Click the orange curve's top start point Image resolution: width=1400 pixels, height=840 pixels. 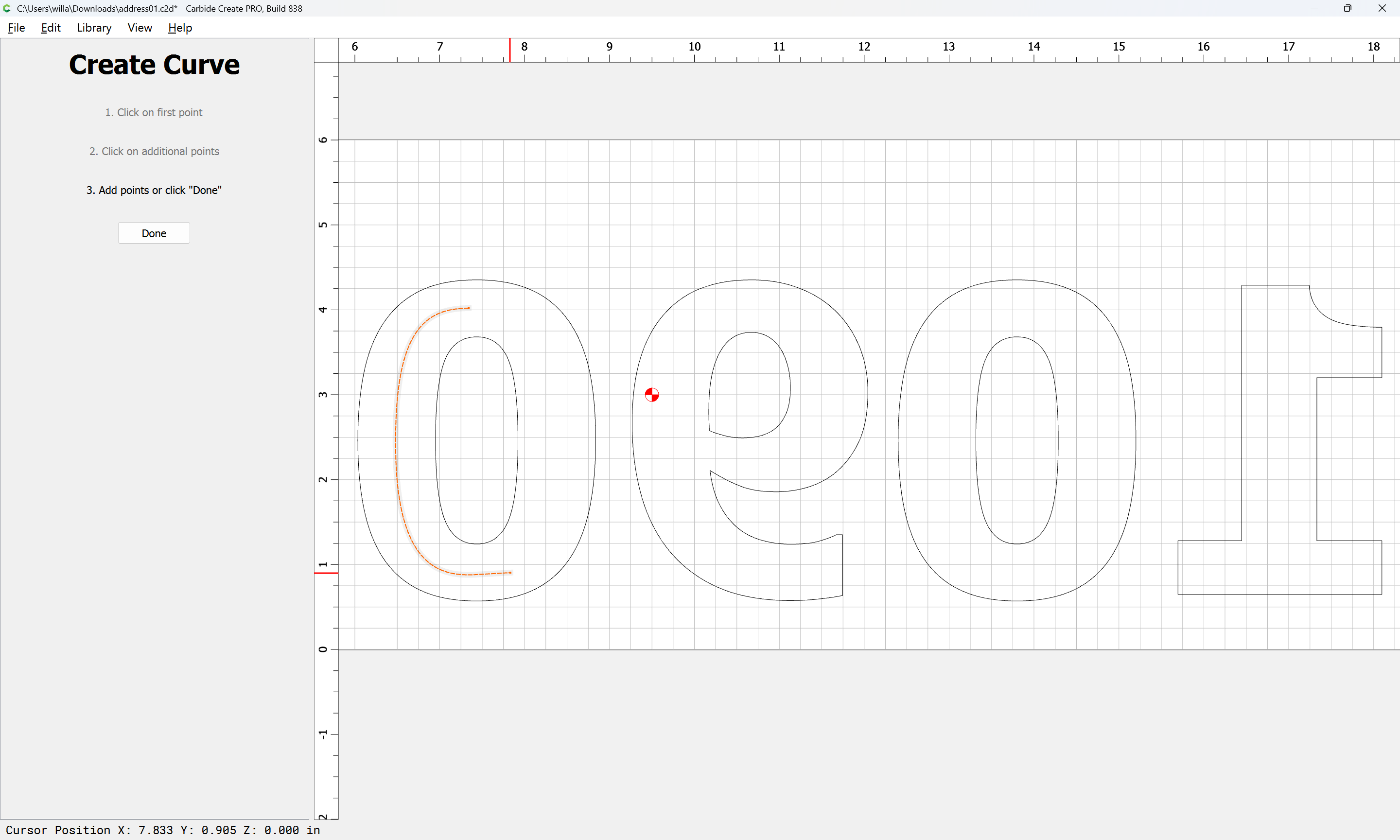469,308
